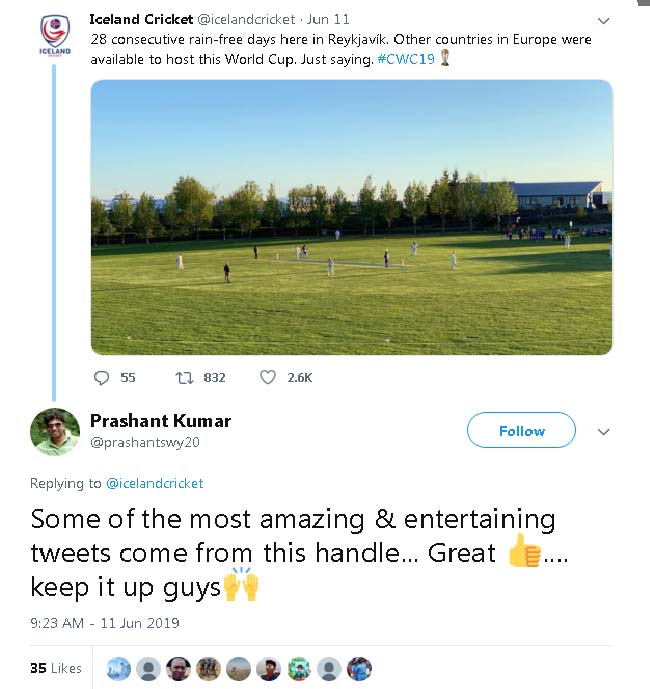
Task: Click the 9:23 AM - 11 Jun 2019 timestamp
Action: pyautogui.click(x=105, y=623)
